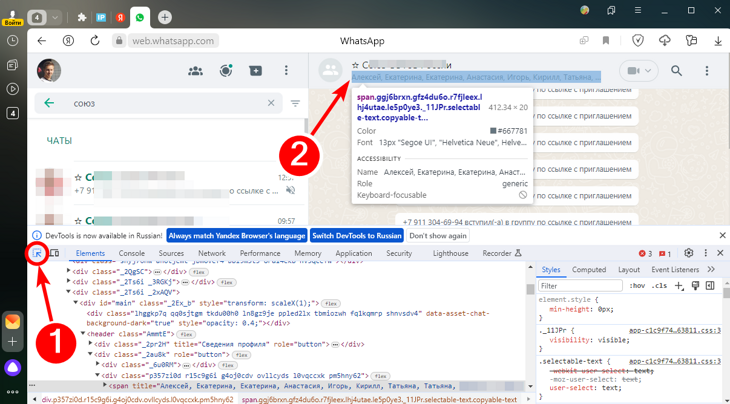This screenshot has width=730, height=404.
Task: Switch to the WhatsApp browser tab
Action: [140, 18]
